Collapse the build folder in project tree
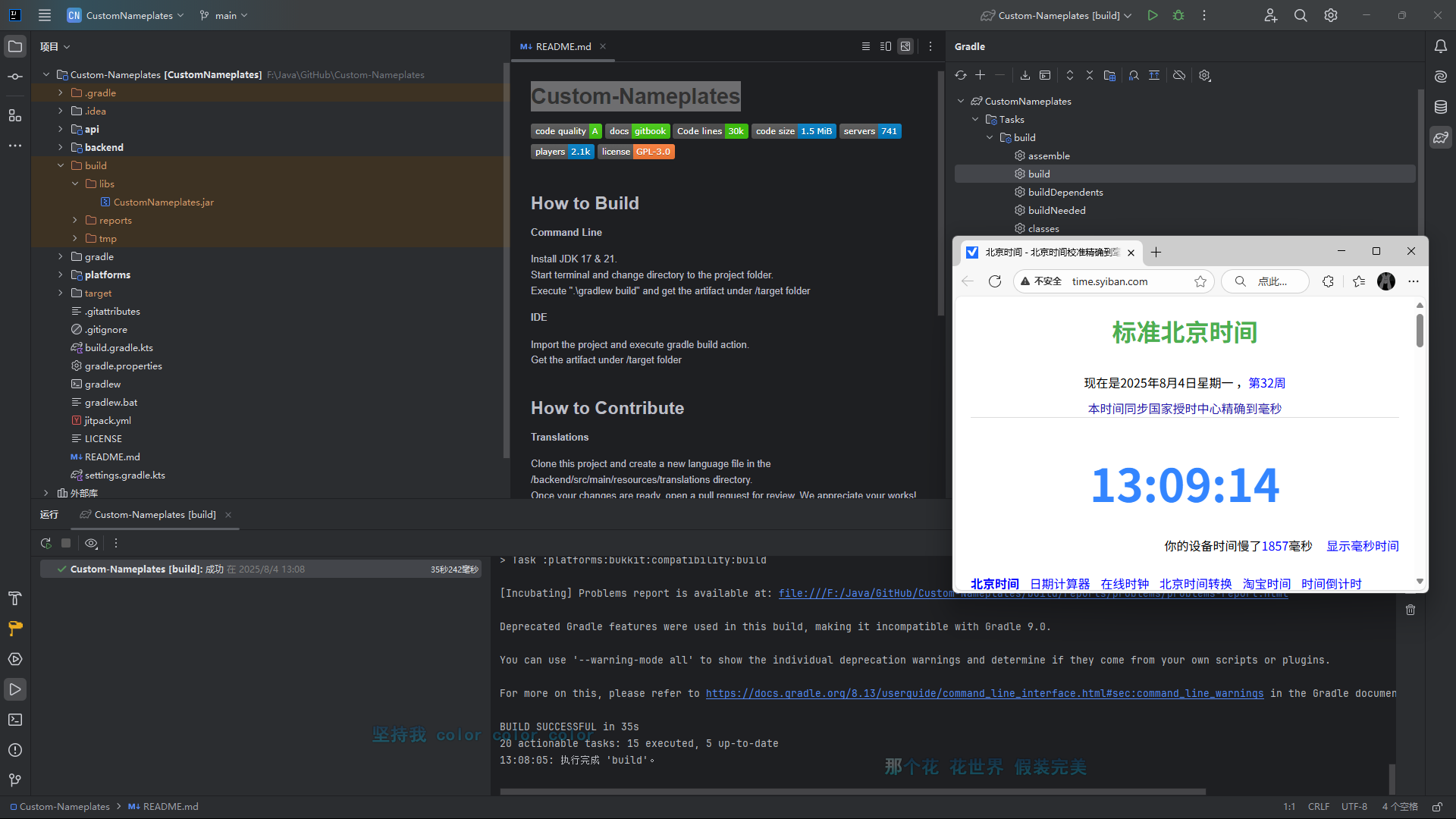Viewport: 1456px width, 819px height. click(x=61, y=165)
